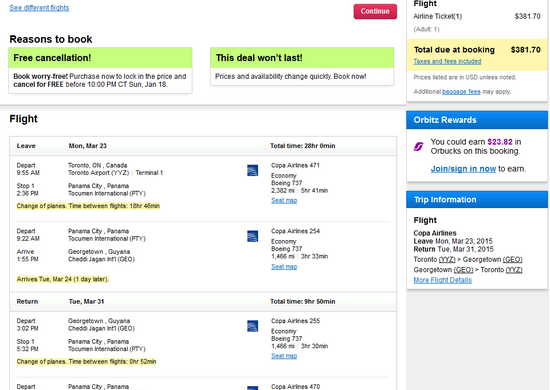Image resolution: width=550 pixels, height=390 pixels.
Task: Click the (GEO) link in Toronto > Georgetown route
Action: click(x=512, y=260)
